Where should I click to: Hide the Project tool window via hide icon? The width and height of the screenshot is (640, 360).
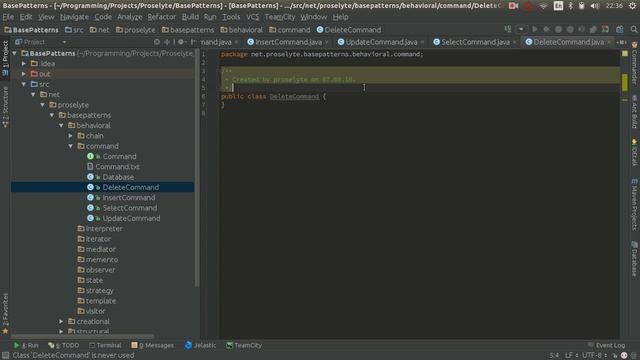(x=193, y=42)
